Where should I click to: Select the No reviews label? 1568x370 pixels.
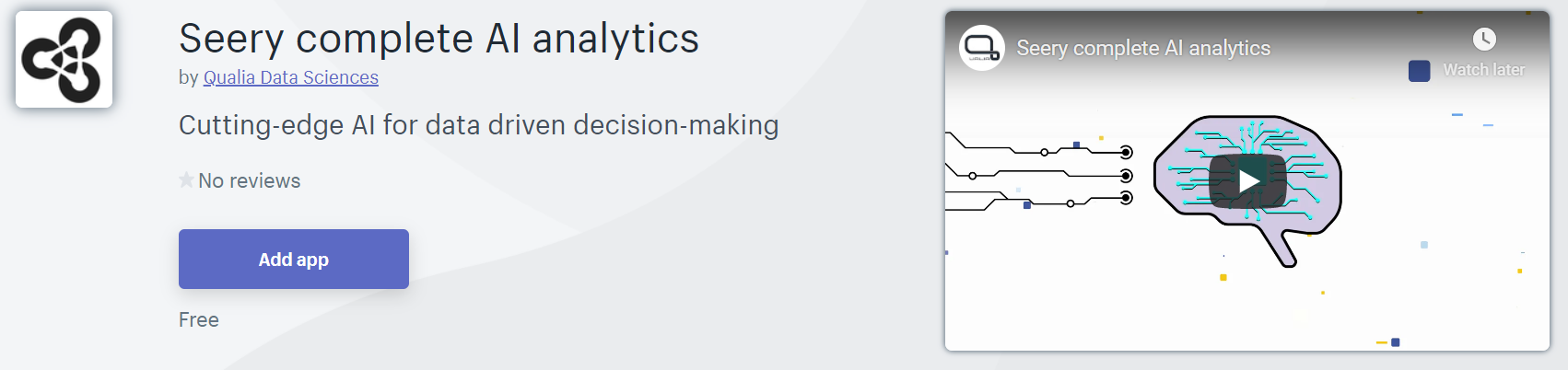(x=250, y=180)
